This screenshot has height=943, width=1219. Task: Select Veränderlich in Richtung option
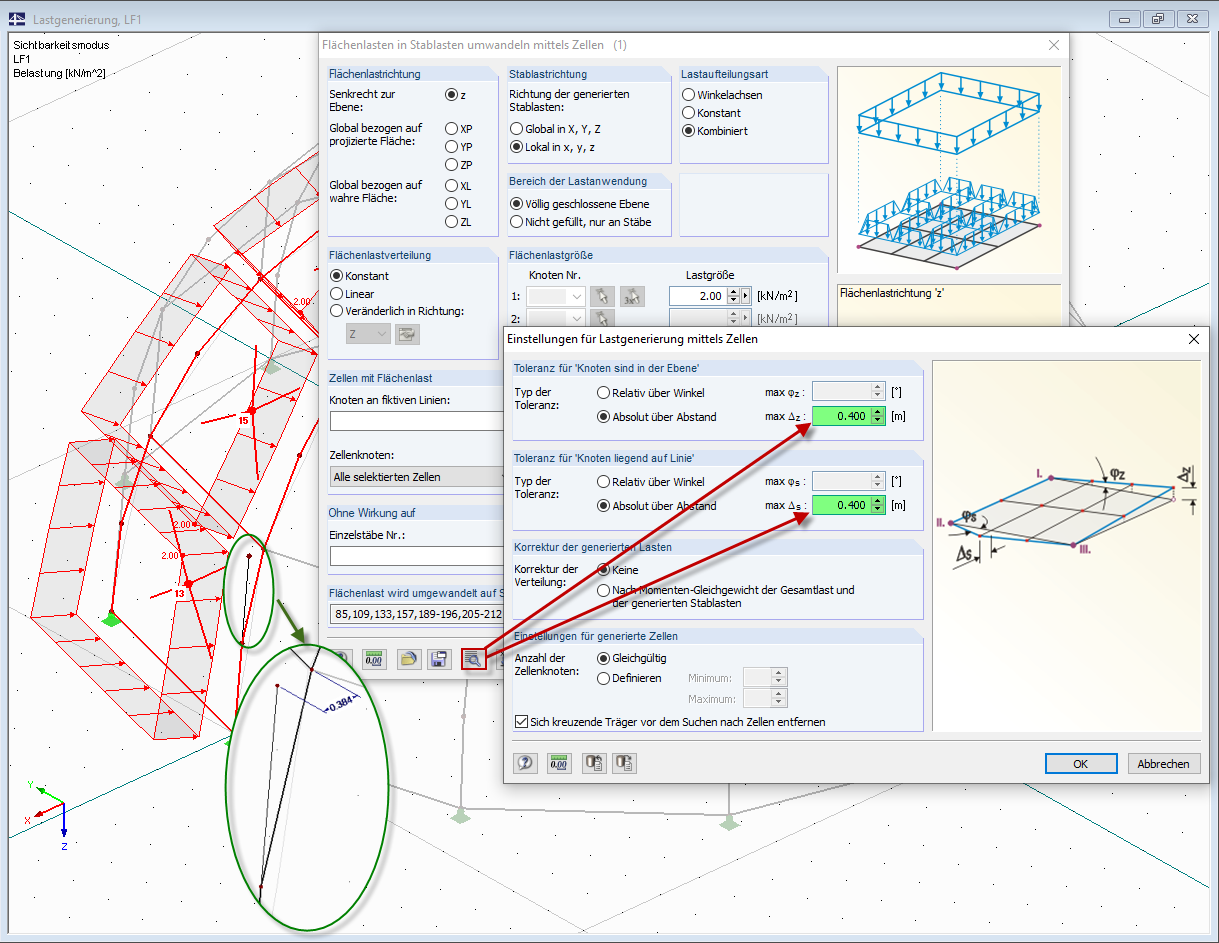(336, 311)
